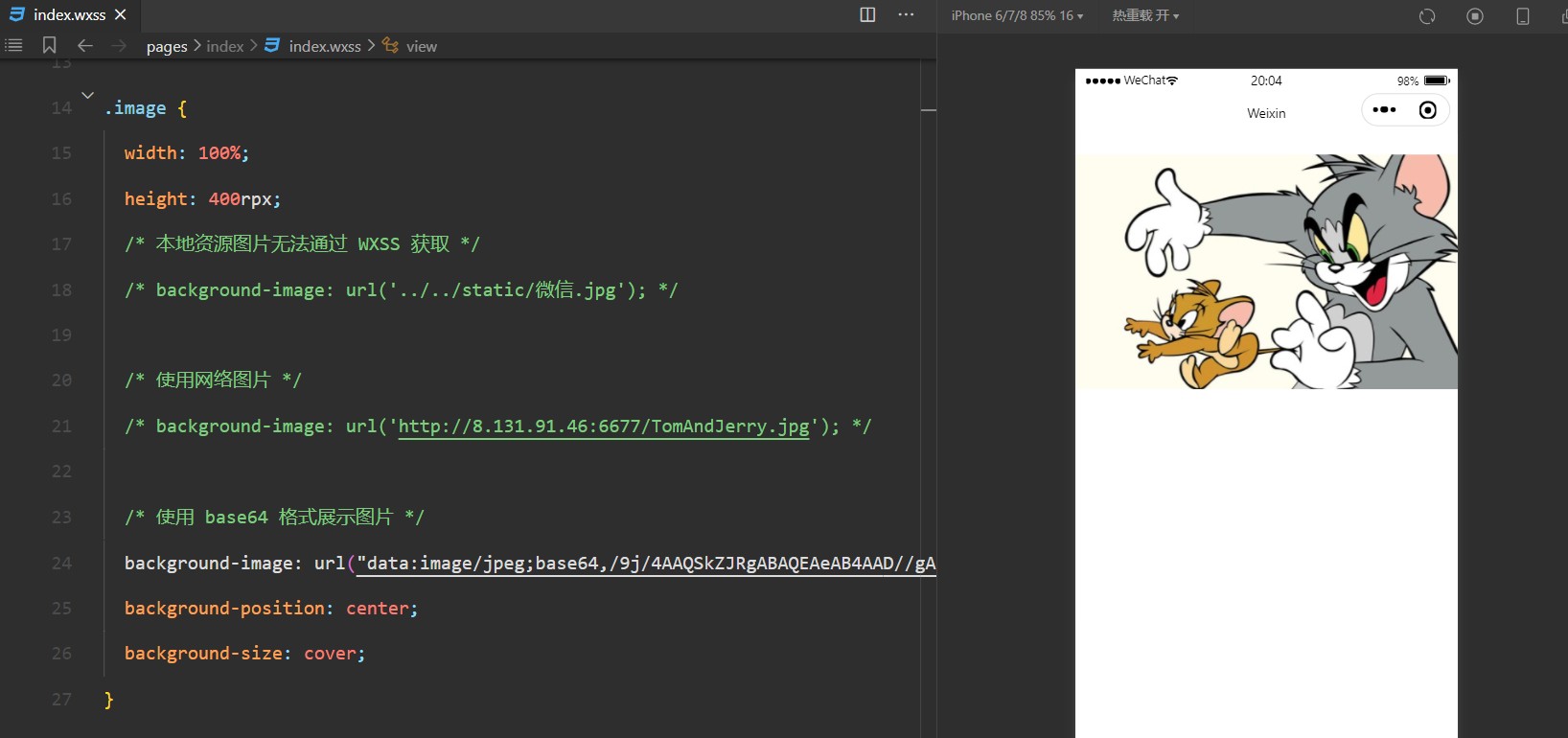Screen dimensions: 1568x738
Task: Click the phone device icon in simulator toolbar
Action: pos(1522,16)
